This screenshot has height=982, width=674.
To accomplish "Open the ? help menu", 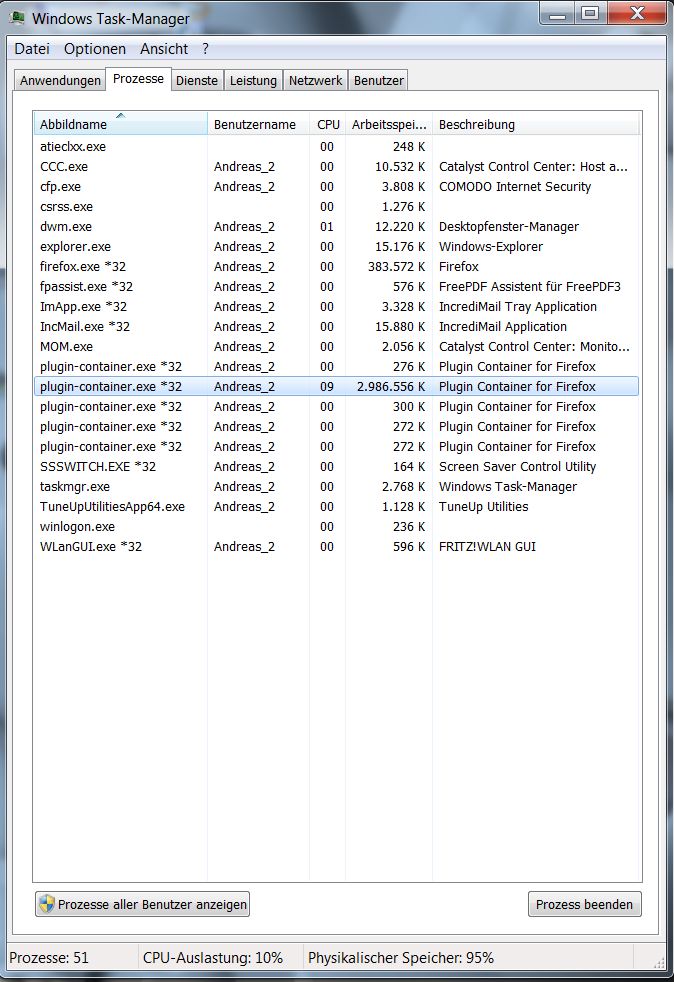I will 205,49.
